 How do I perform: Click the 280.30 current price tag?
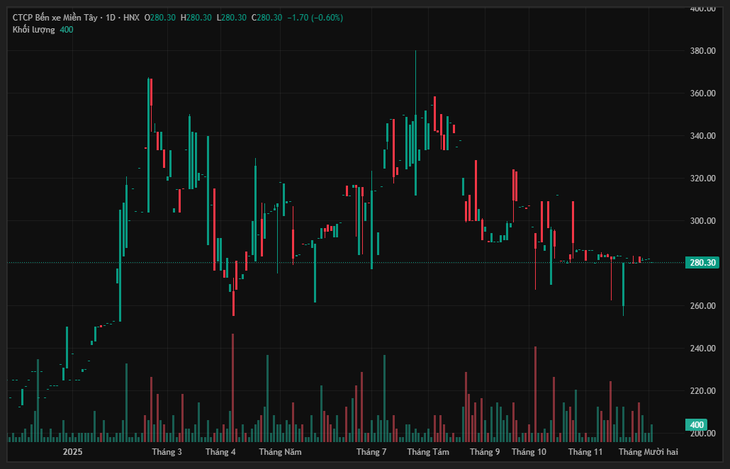(x=703, y=263)
